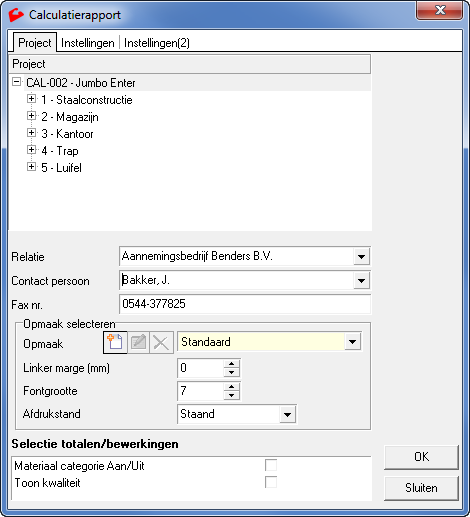Click the new Opmaak layout icon
470x517 pixels.
click(x=115, y=342)
